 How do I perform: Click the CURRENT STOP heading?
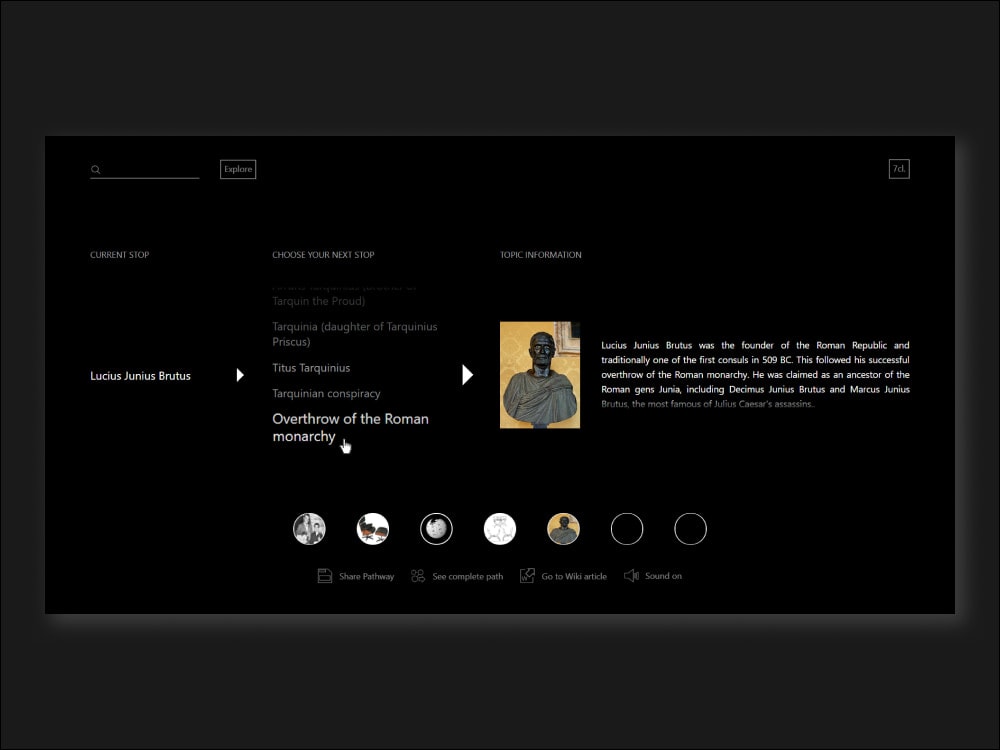tap(119, 254)
